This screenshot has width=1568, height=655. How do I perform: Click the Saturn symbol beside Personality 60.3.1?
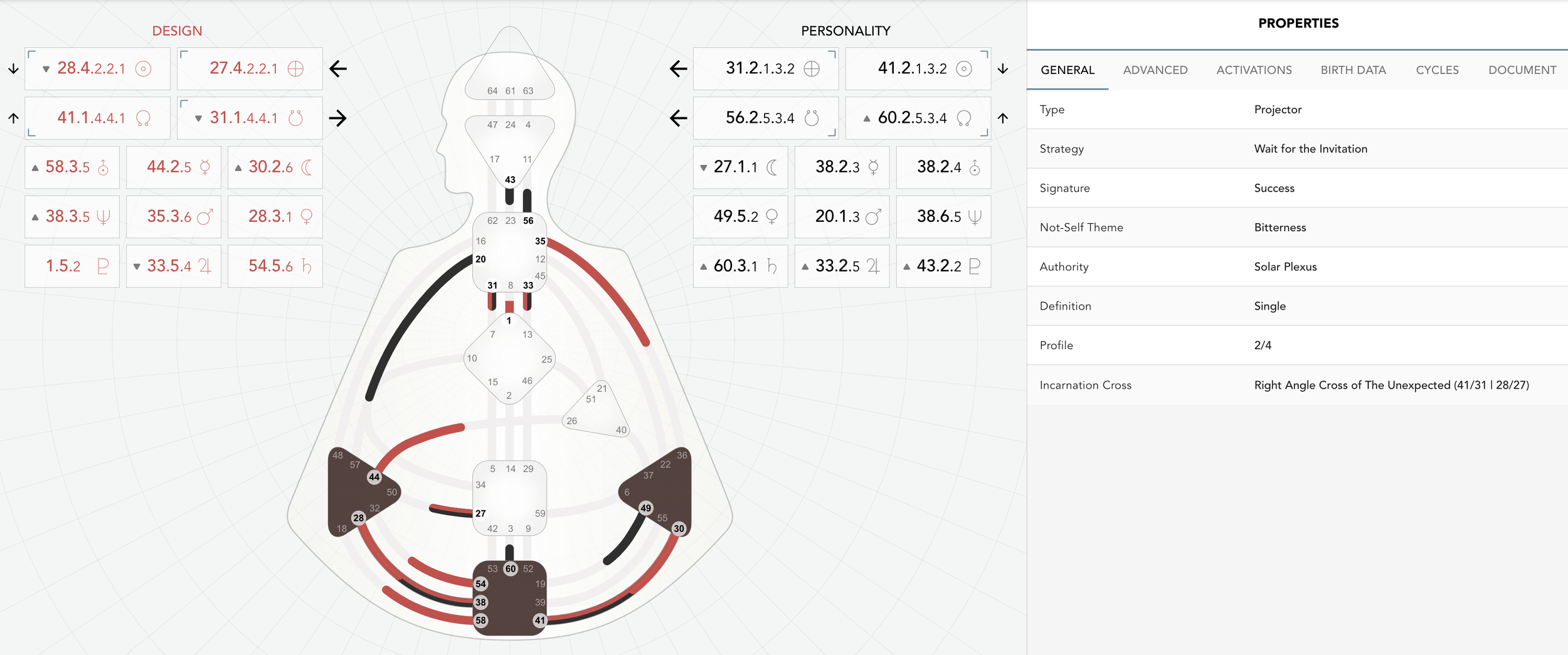coord(772,266)
